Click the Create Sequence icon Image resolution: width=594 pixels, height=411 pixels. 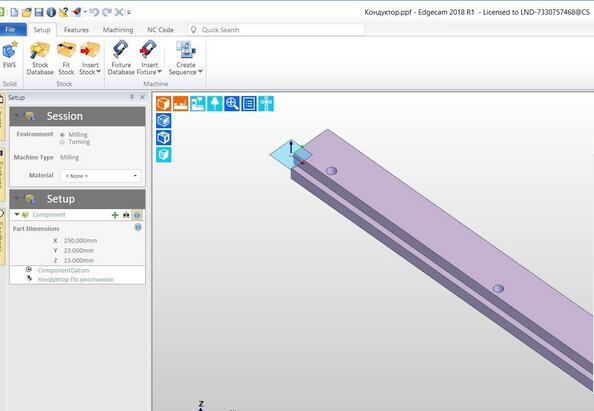pos(185,50)
